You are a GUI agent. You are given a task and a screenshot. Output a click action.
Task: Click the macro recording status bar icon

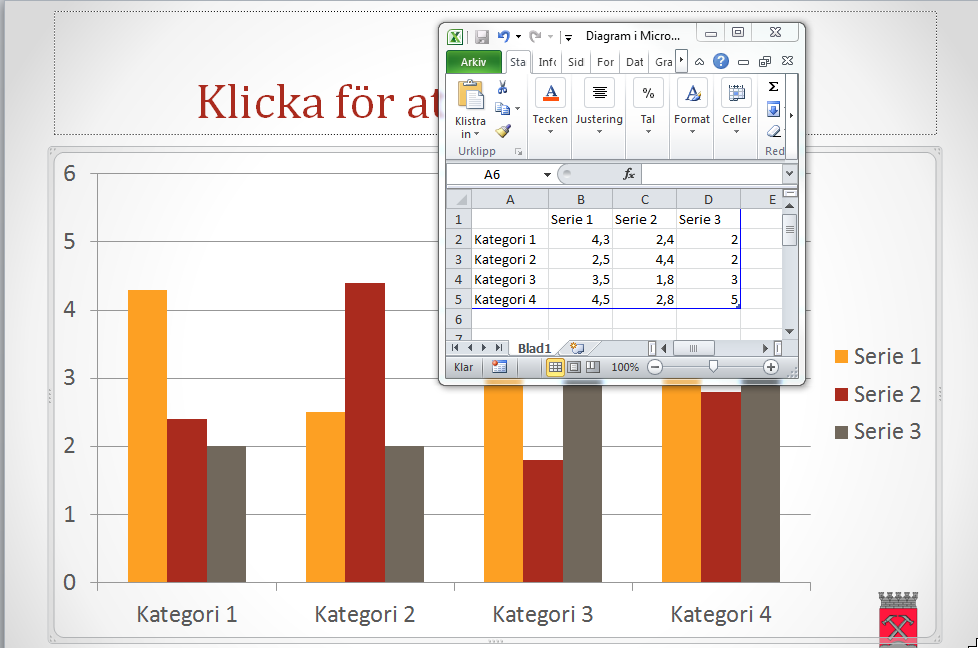tap(499, 367)
